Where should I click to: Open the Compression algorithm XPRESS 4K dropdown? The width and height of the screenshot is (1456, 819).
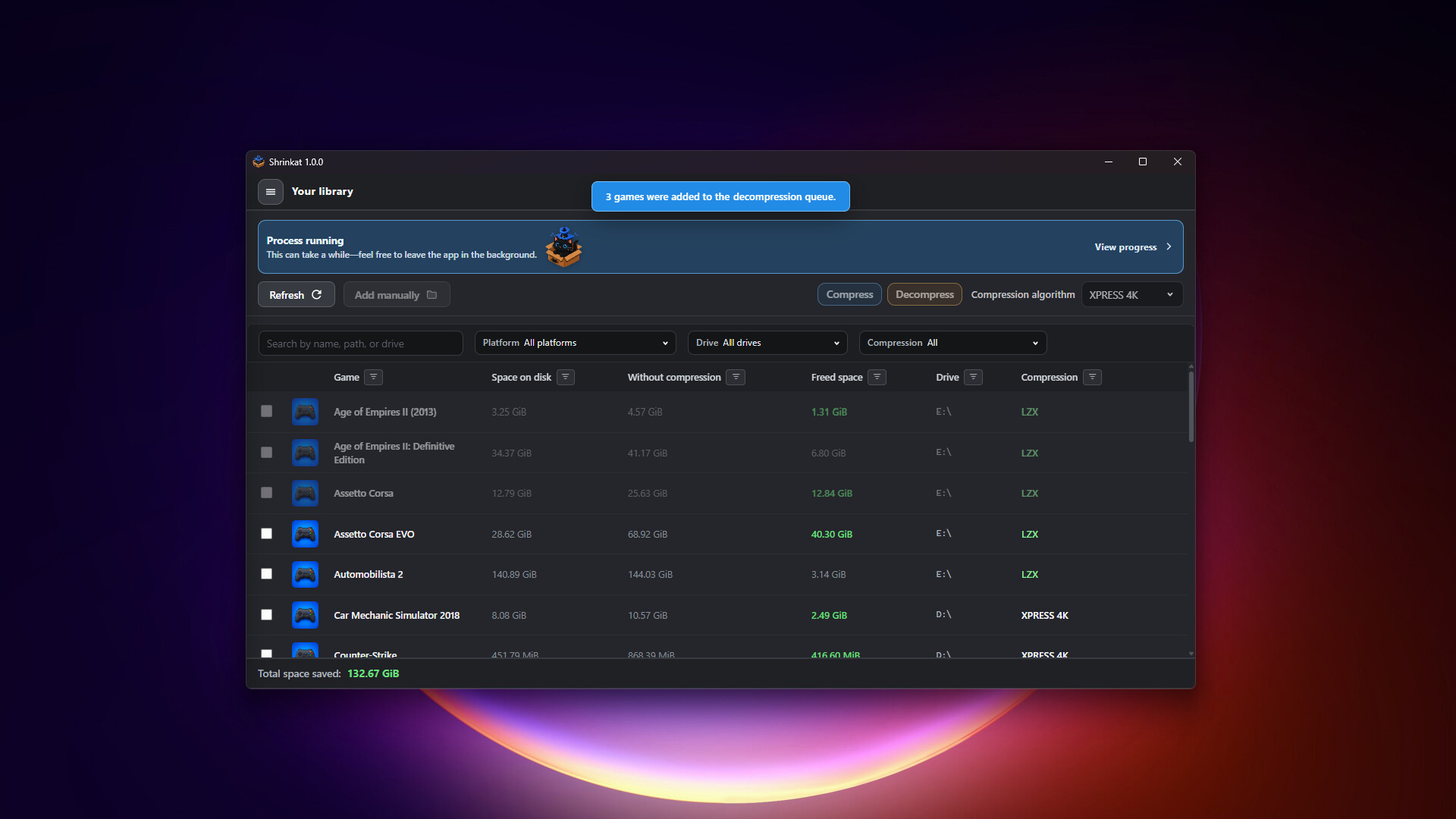click(1131, 295)
